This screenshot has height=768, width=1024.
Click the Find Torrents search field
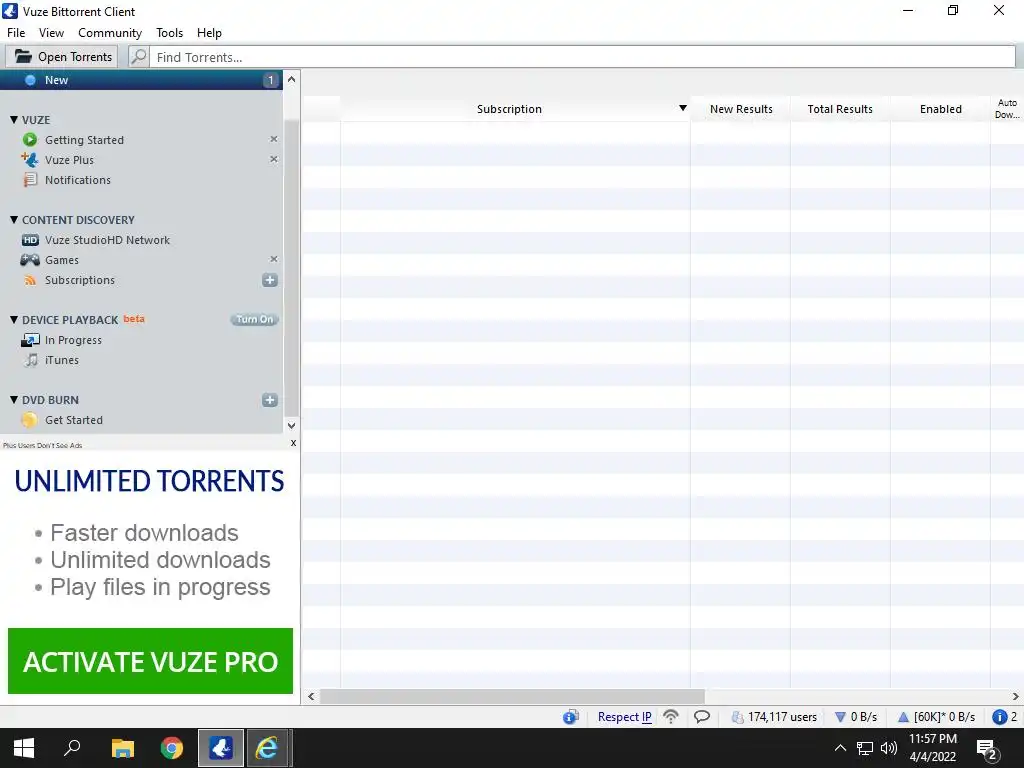tap(583, 57)
